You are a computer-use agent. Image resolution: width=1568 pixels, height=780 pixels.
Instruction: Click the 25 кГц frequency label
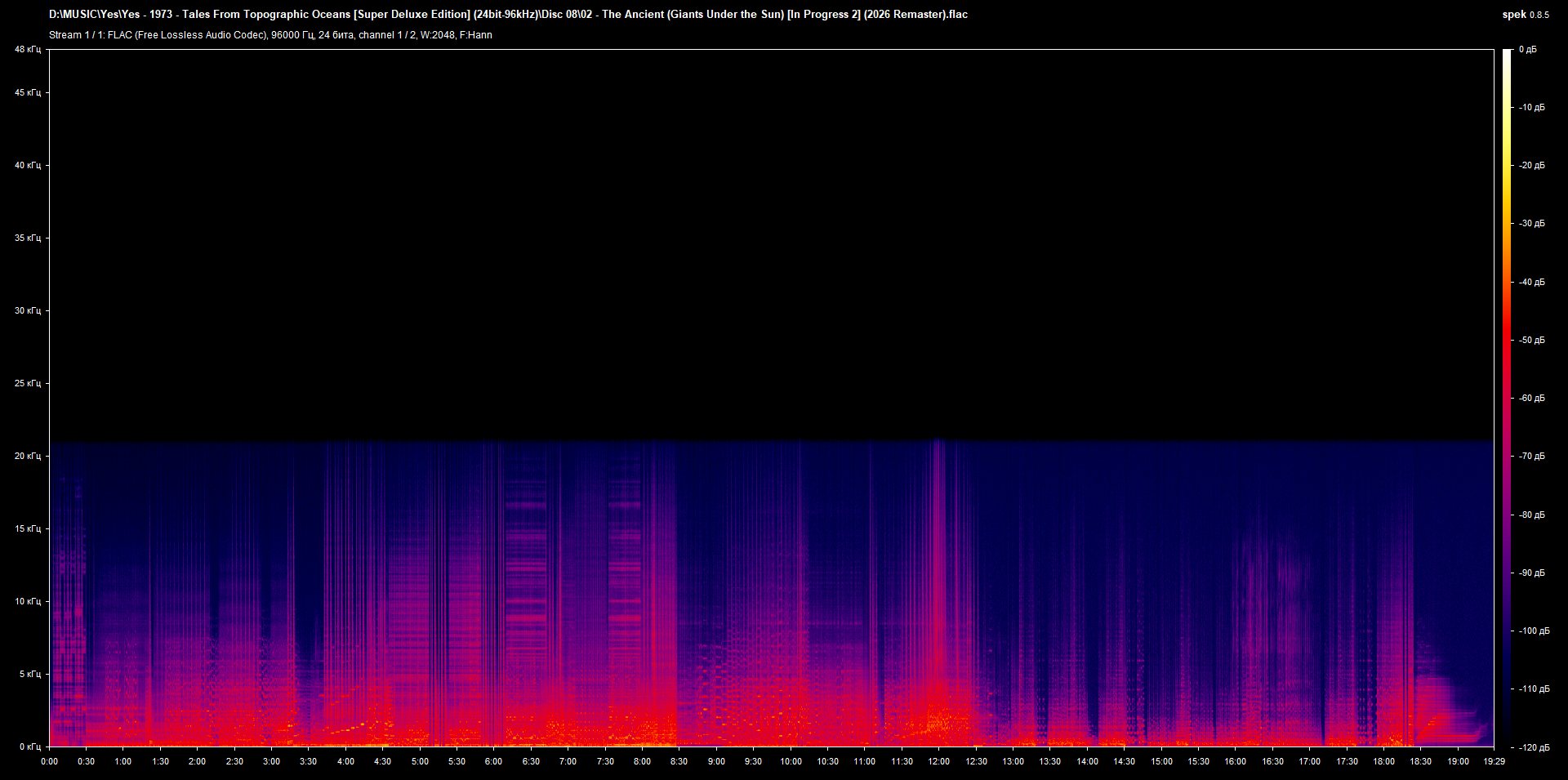click(x=28, y=383)
